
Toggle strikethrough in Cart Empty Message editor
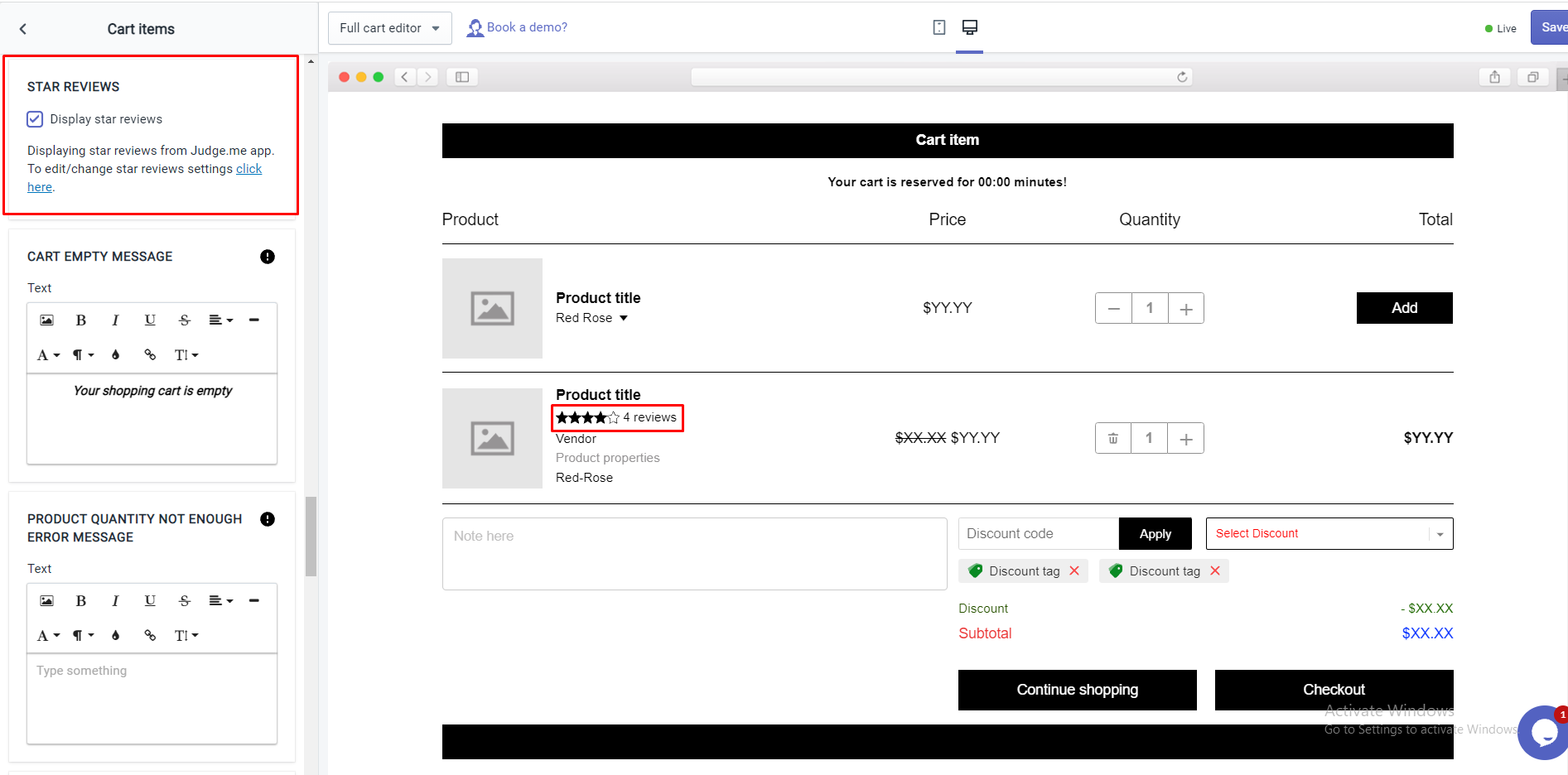point(185,320)
